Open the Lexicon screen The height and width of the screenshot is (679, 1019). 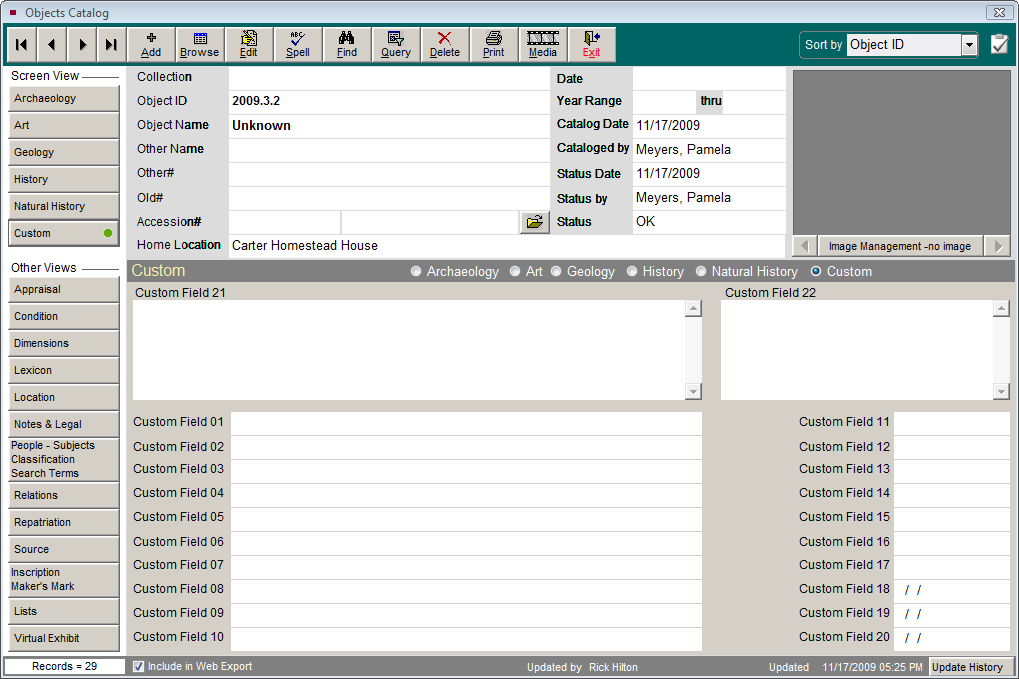click(63, 370)
